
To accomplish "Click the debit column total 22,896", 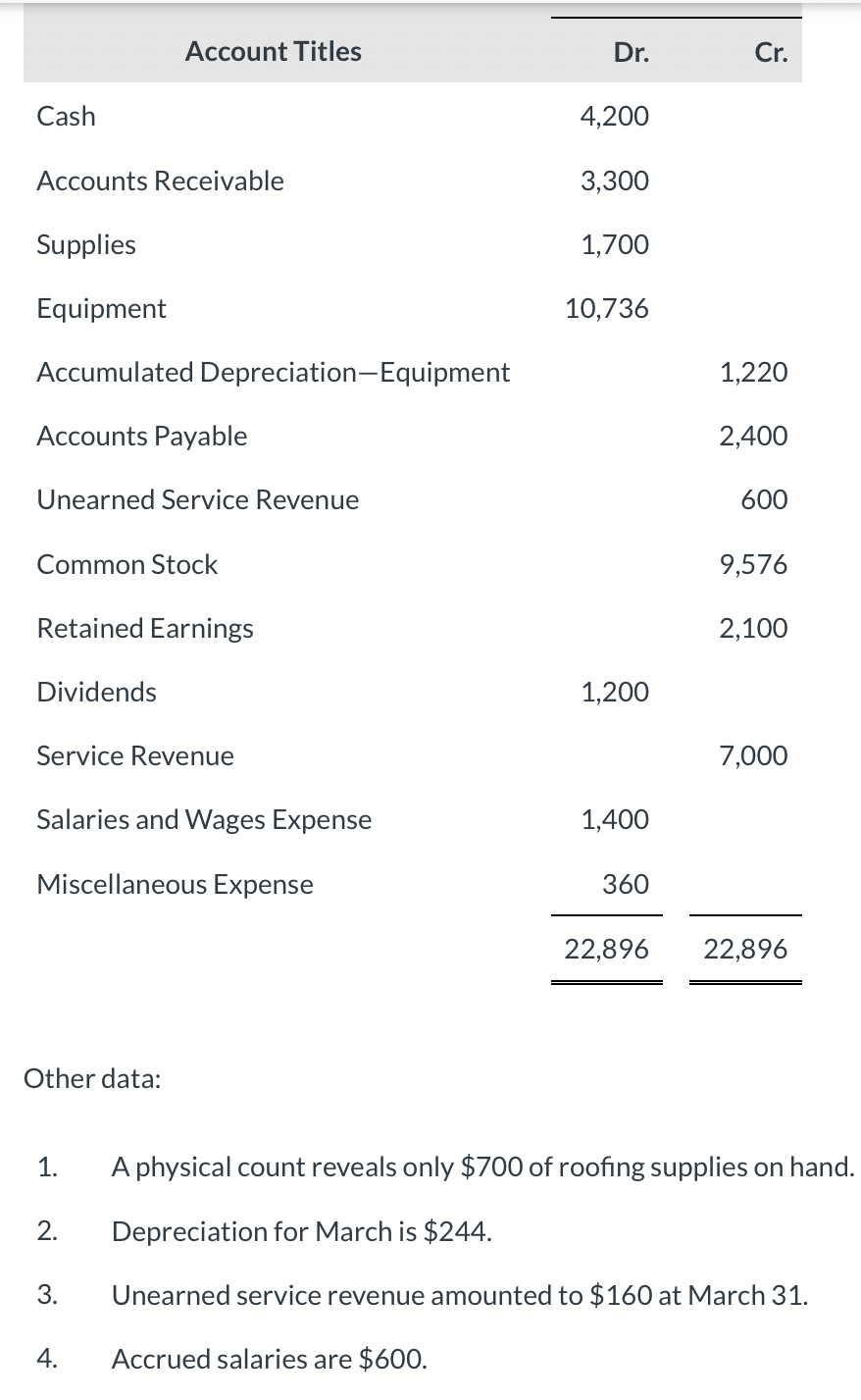I will tap(606, 949).
